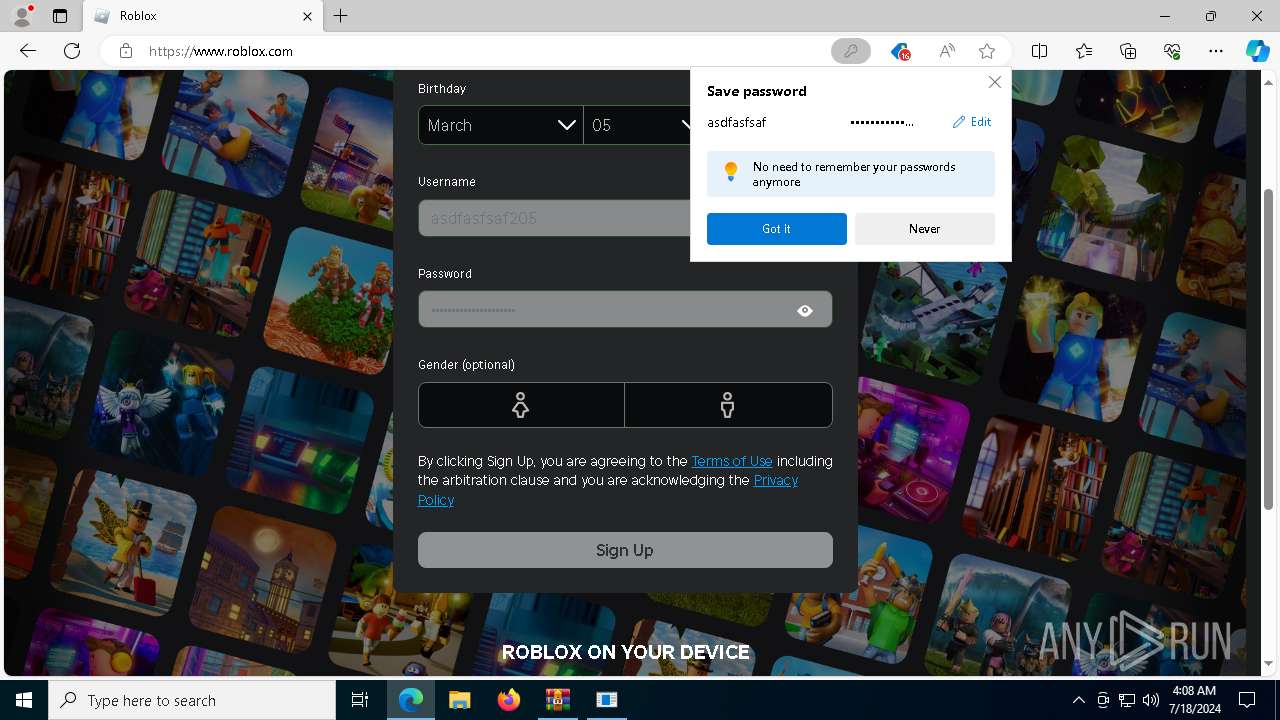
Task: Open volume control speaker icon
Action: pos(1150,700)
